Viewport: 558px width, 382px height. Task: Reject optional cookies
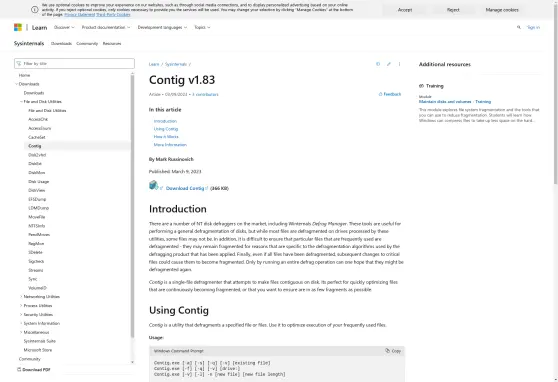click(x=453, y=10)
